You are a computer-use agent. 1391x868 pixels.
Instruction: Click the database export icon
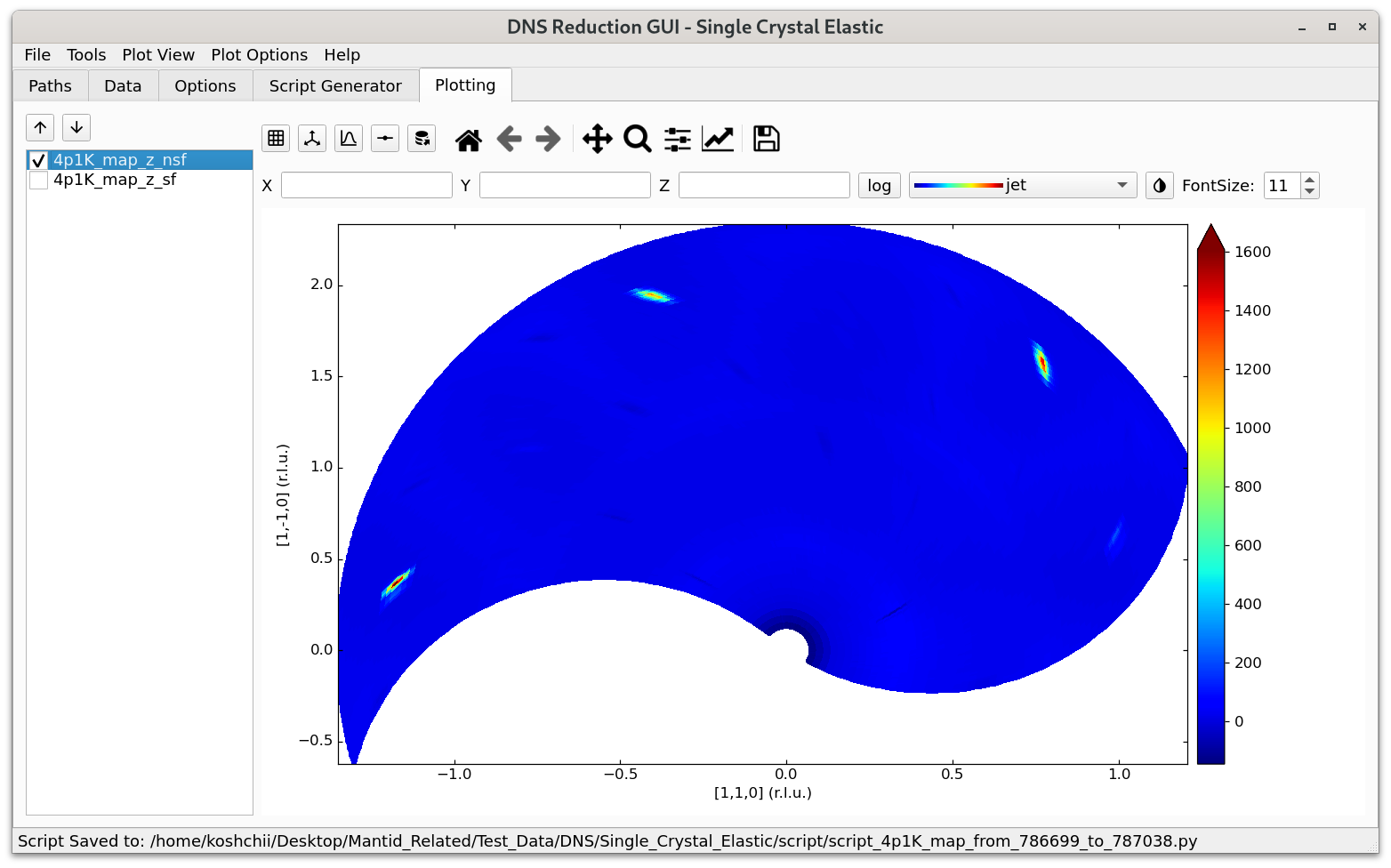pos(422,138)
